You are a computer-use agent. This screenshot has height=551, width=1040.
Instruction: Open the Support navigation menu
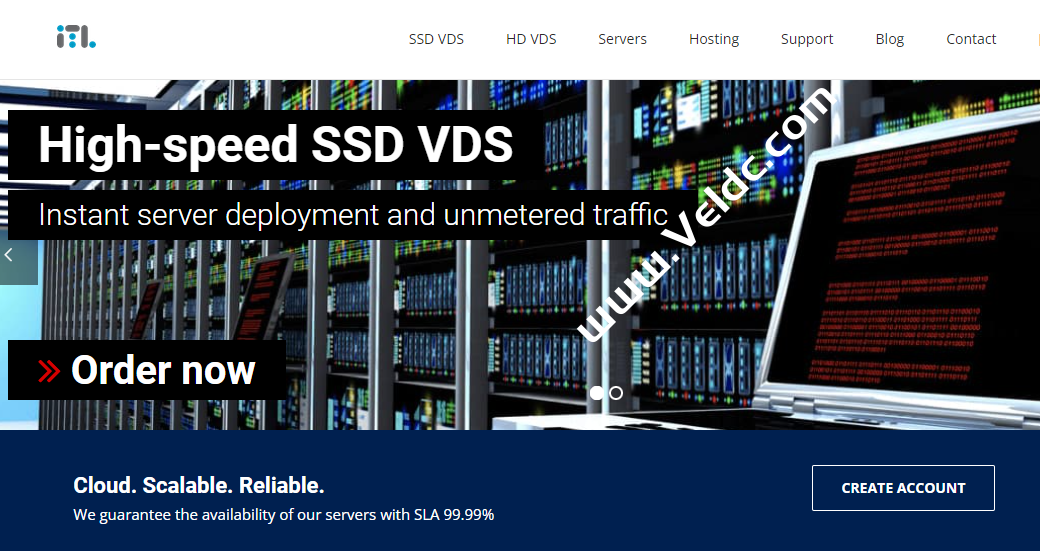[807, 39]
